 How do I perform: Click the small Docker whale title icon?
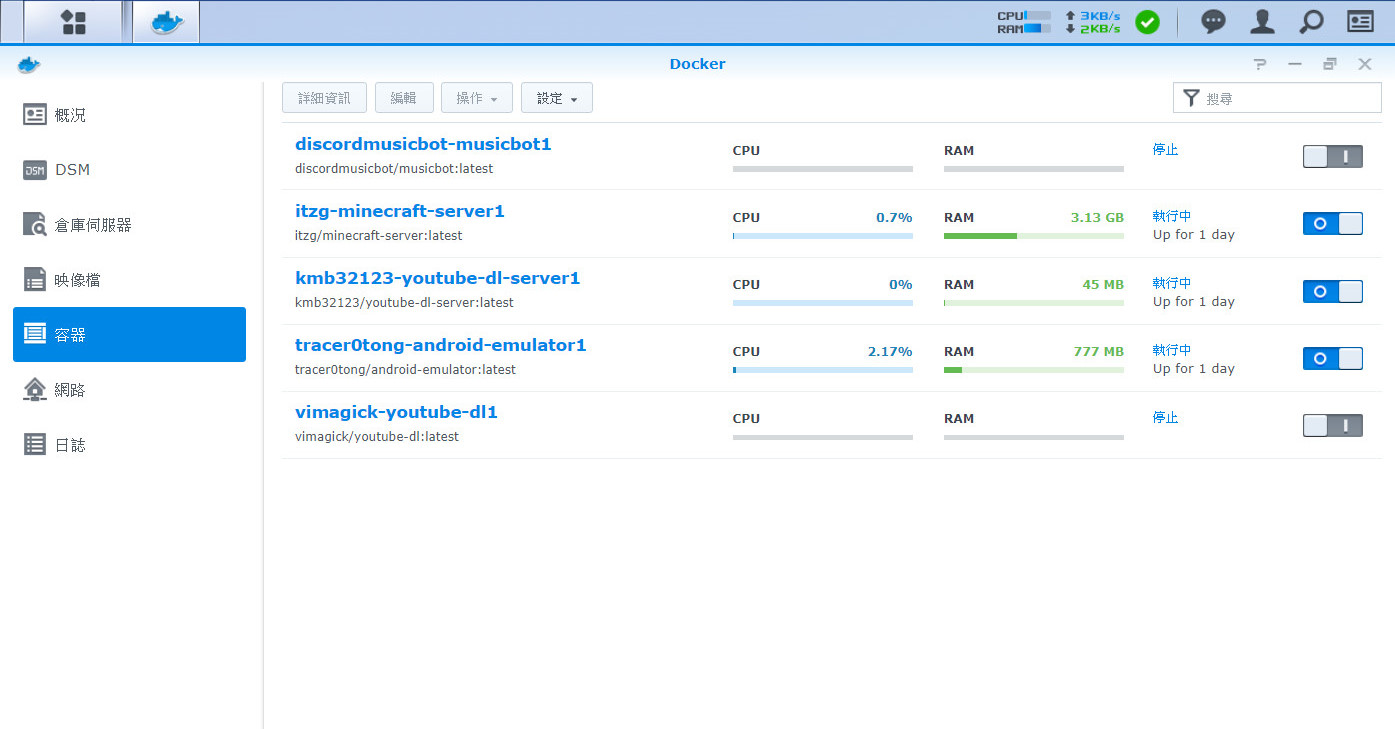click(29, 65)
